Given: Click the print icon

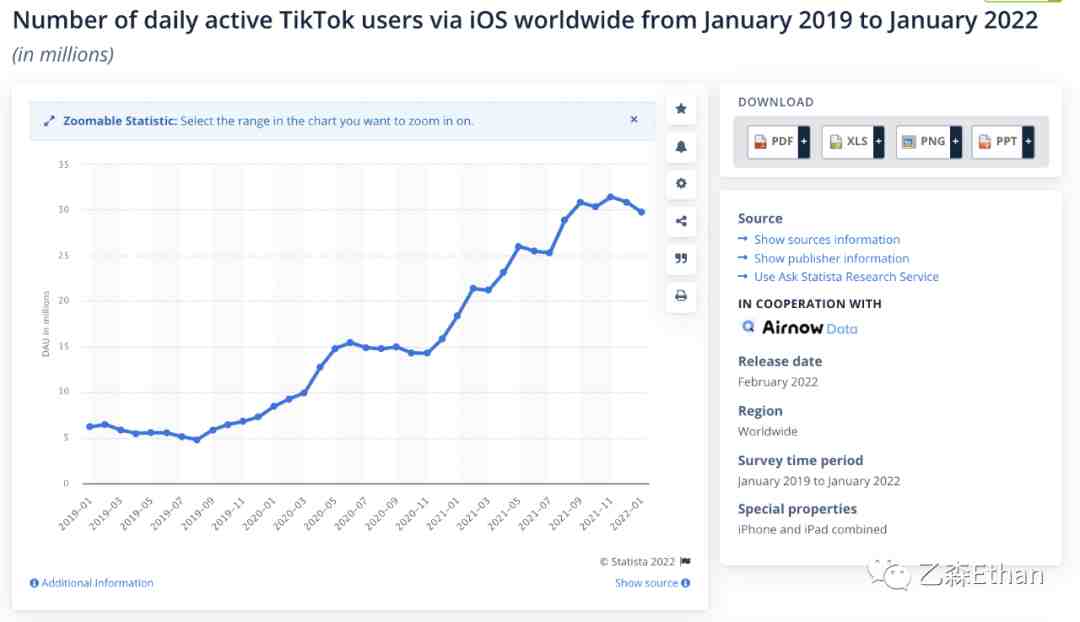Looking at the screenshot, I should [x=681, y=296].
